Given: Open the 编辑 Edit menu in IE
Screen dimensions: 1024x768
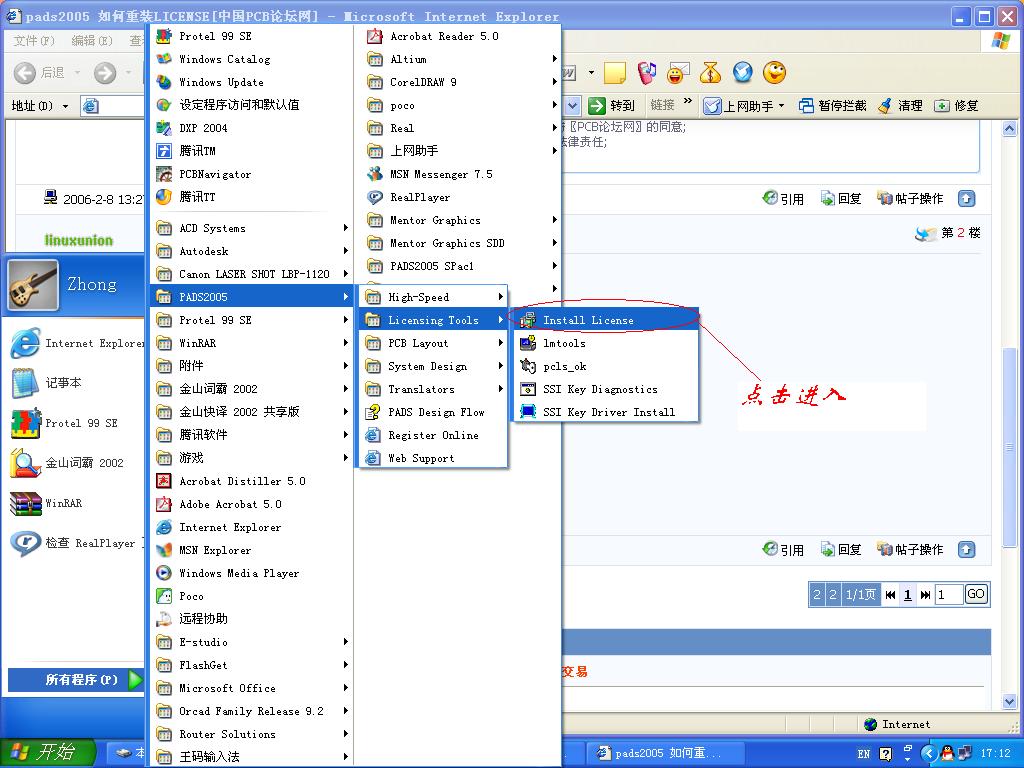Looking at the screenshot, I should (91, 41).
